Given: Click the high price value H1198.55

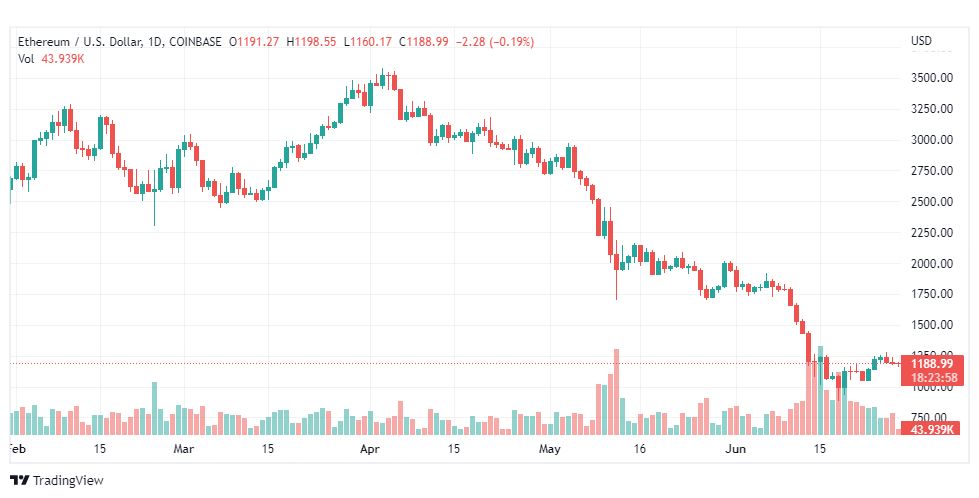Looking at the screenshot, I should (x=312, y=42).
